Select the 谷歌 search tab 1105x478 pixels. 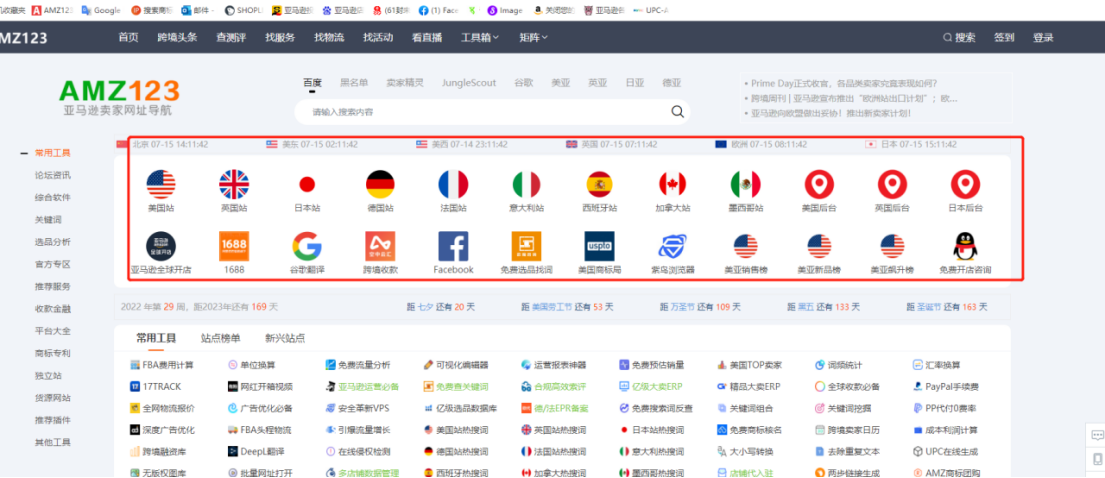tap(524, 82)
